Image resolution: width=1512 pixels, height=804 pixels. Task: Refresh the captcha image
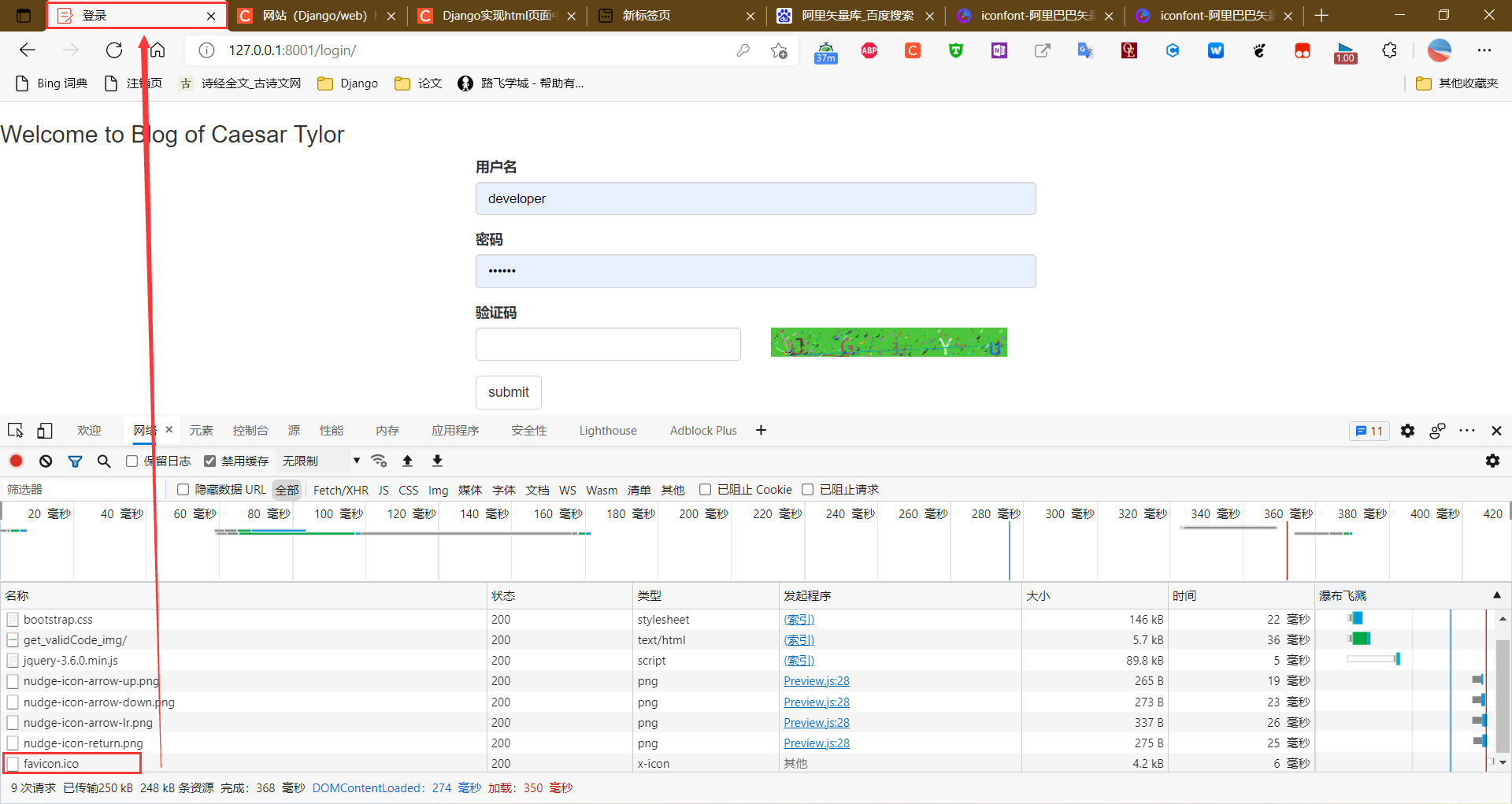888,343
